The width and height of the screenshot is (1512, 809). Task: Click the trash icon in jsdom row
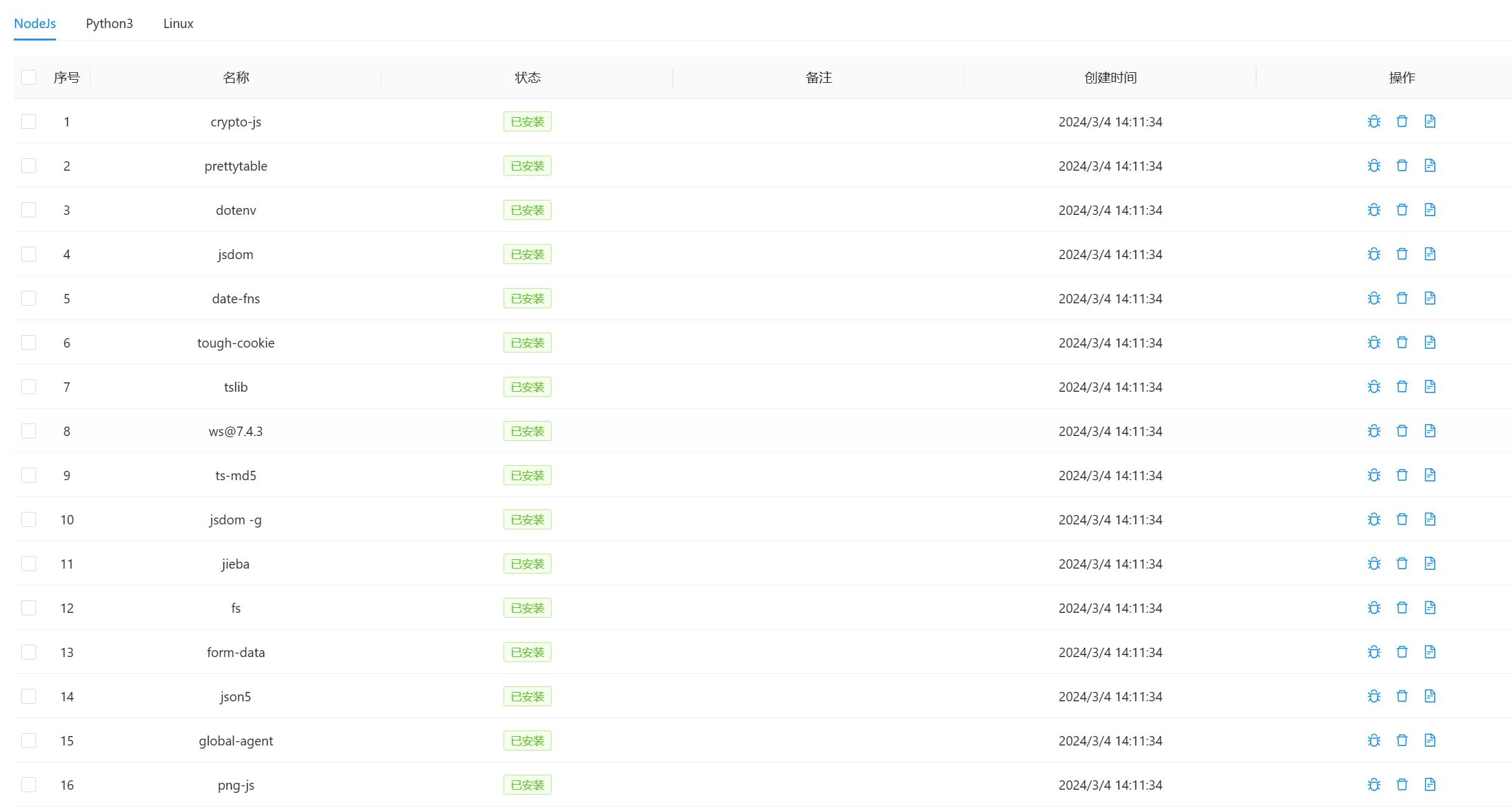point(1402,254)
